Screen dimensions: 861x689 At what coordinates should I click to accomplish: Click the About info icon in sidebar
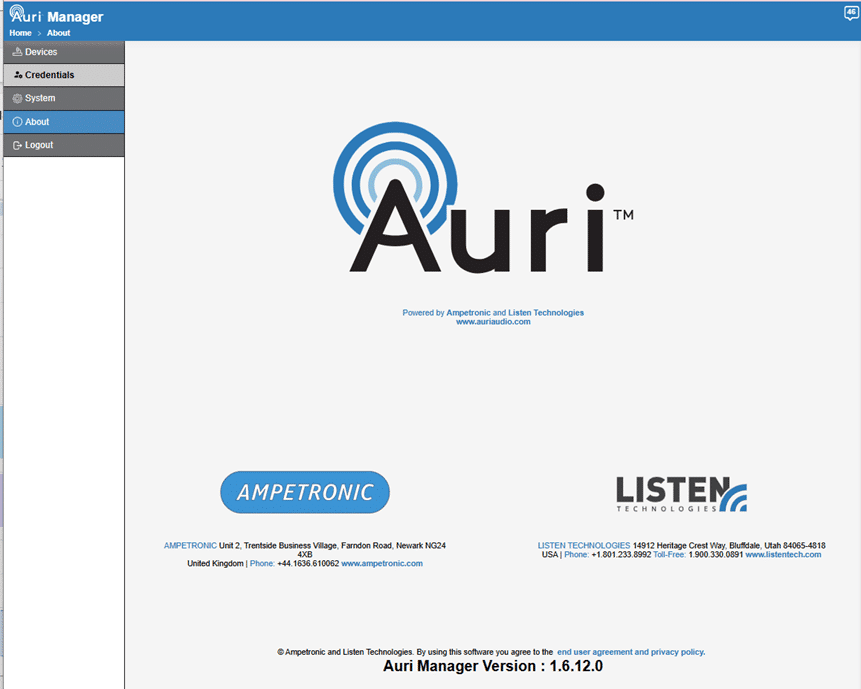[x=18, y=122]
